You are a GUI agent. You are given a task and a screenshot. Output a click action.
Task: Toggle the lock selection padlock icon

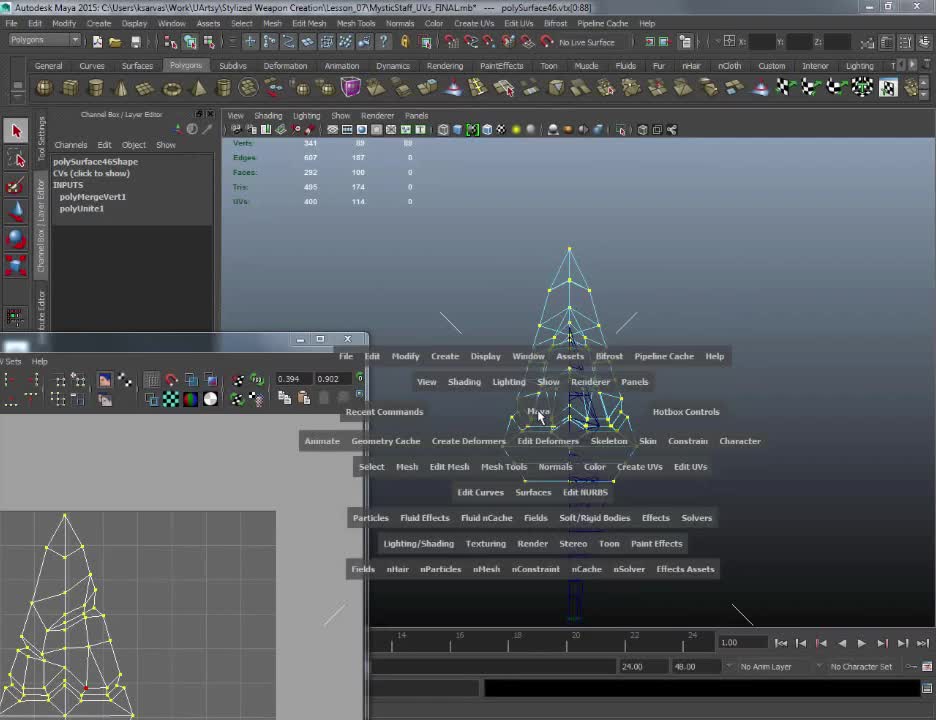click(x=405, y=41)
